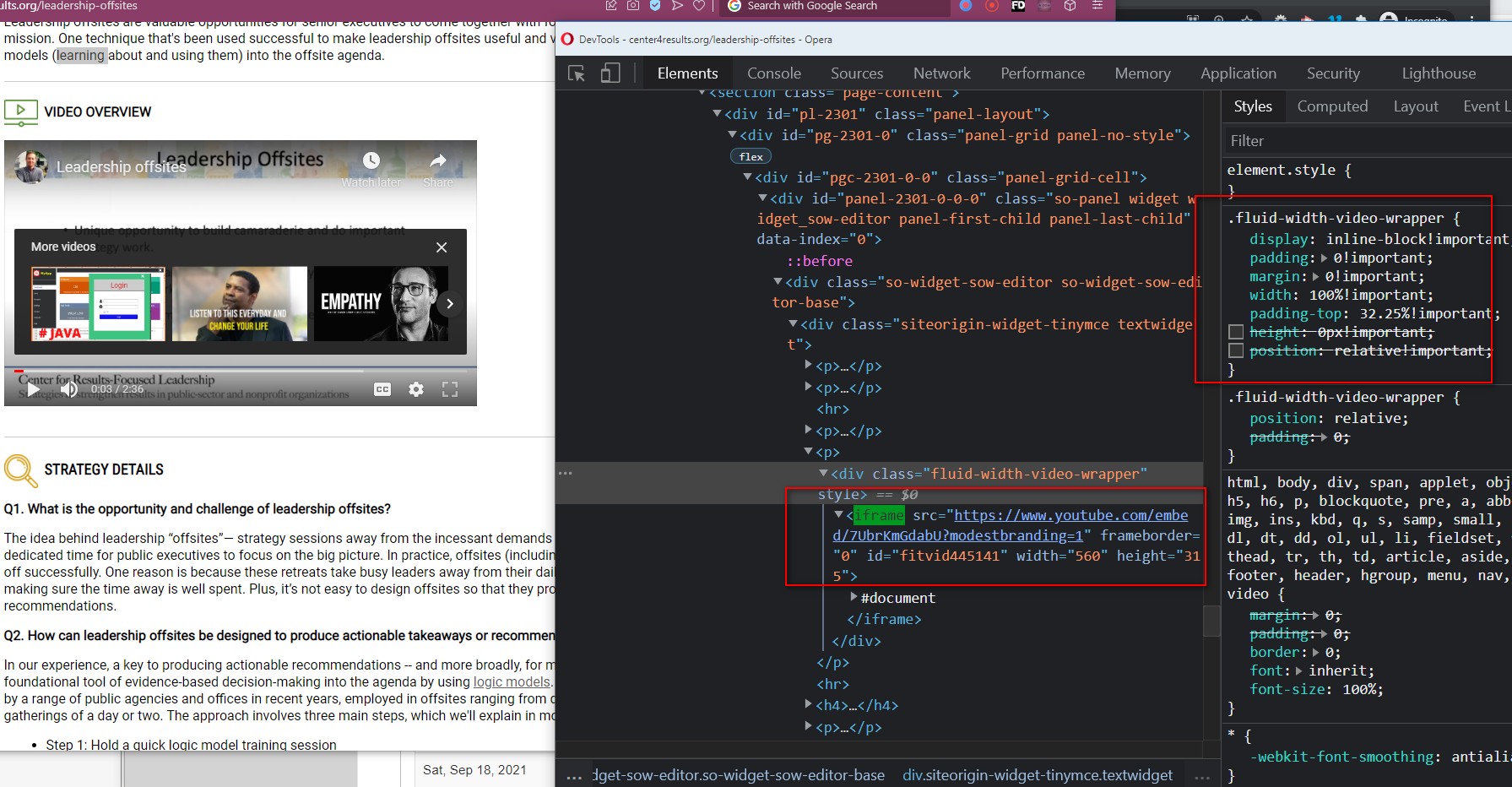The height and width of the screenshot is (787, 1512).
Task: Collapse the iframe node in the DOM tree
Action: click(x=839, y=514)
